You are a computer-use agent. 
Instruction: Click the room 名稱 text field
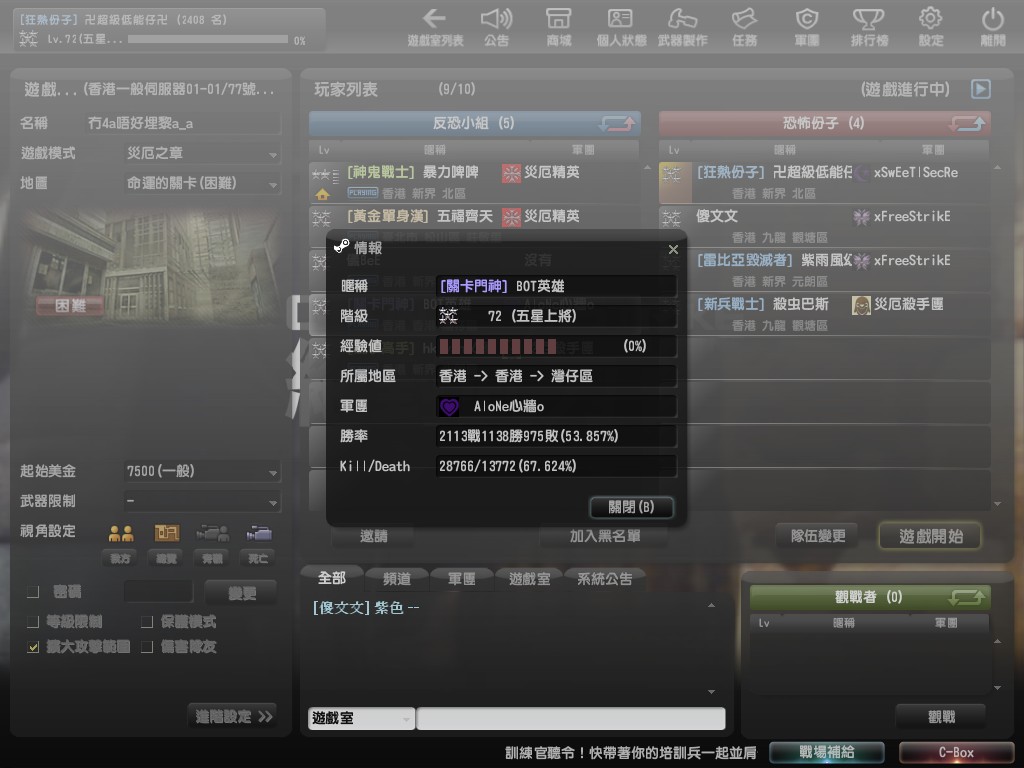point(184,123)
